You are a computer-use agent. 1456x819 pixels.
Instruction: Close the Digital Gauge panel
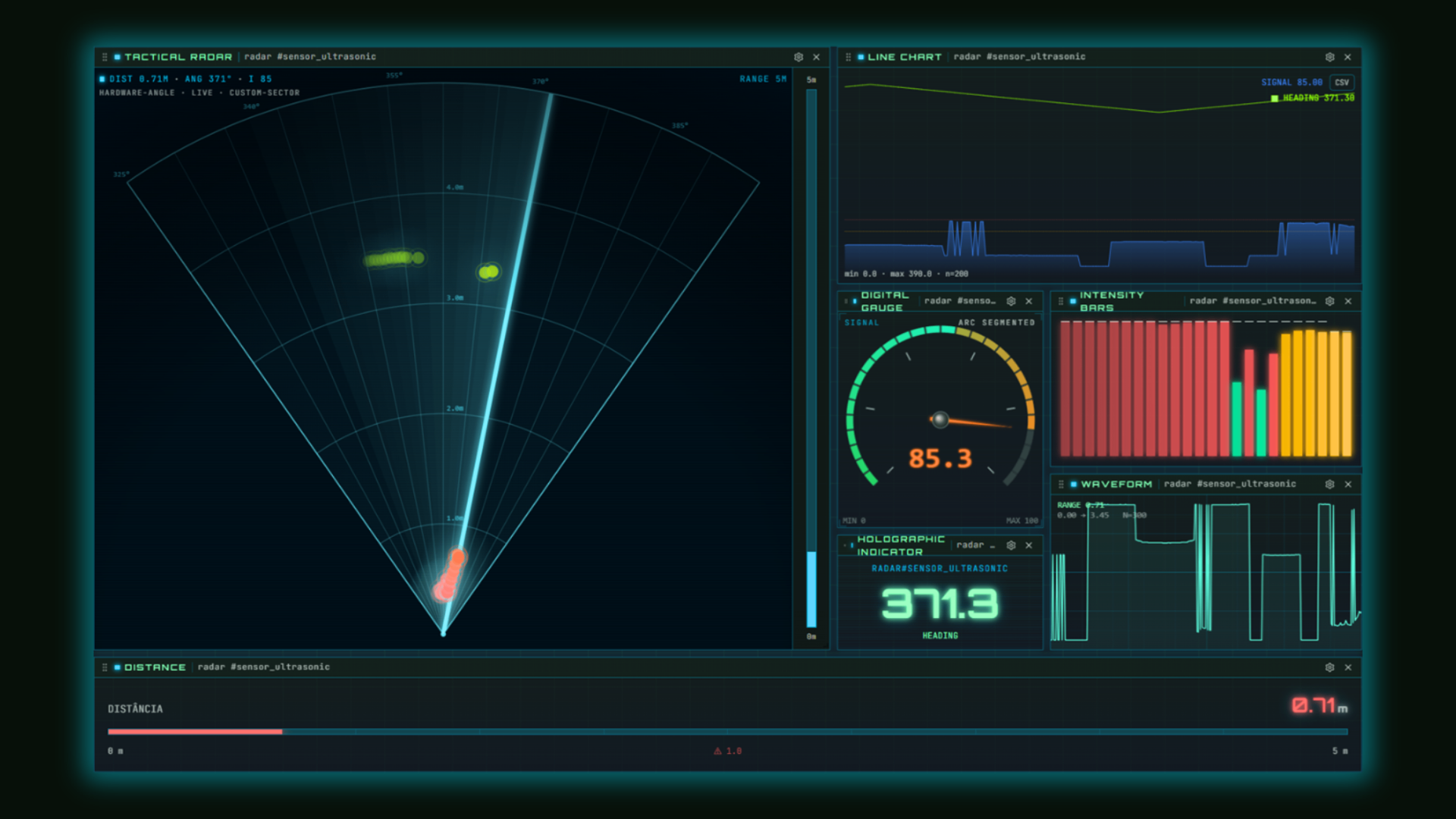[1029, 301]
